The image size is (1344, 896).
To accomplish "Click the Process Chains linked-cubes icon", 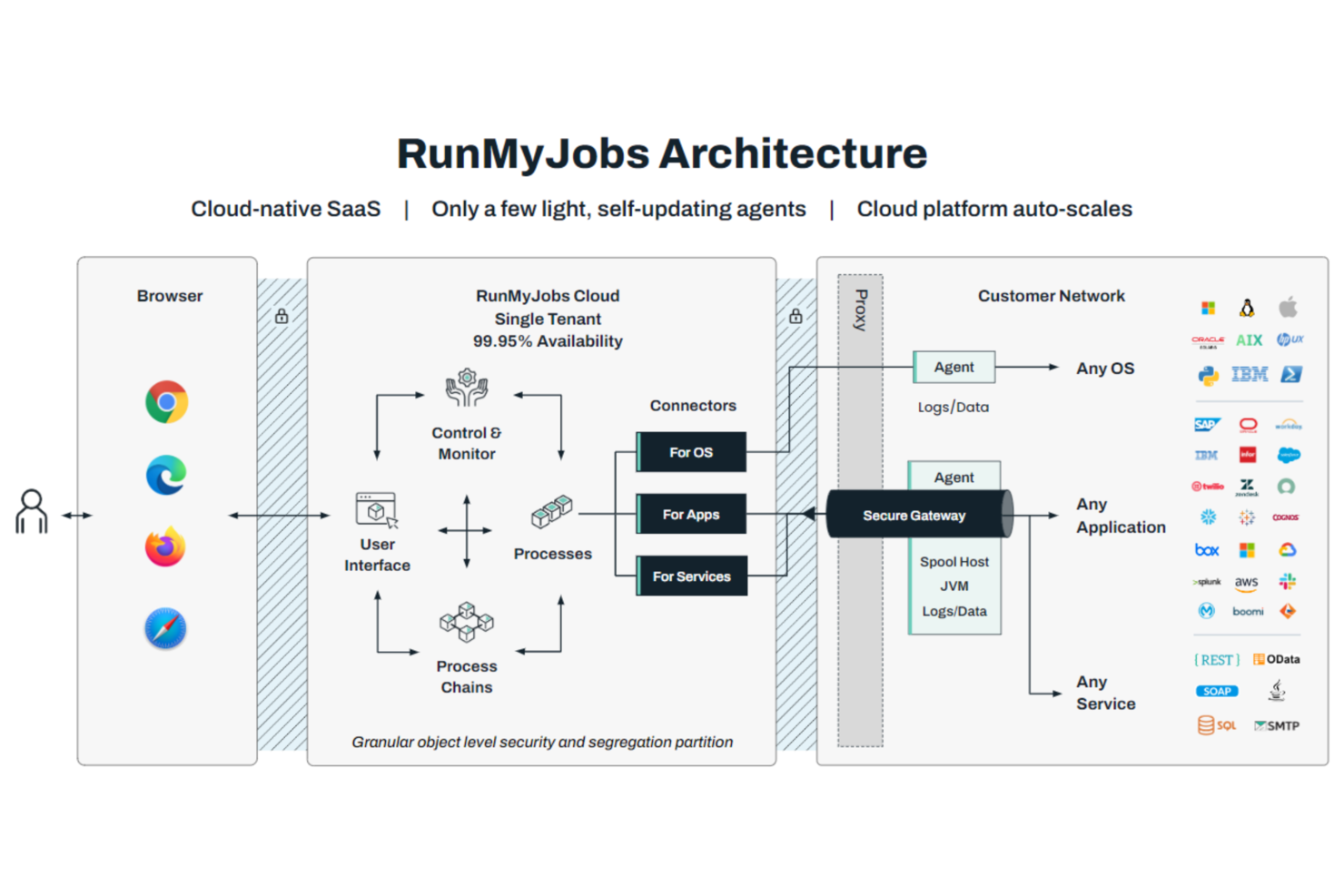I will pos(467,622).
